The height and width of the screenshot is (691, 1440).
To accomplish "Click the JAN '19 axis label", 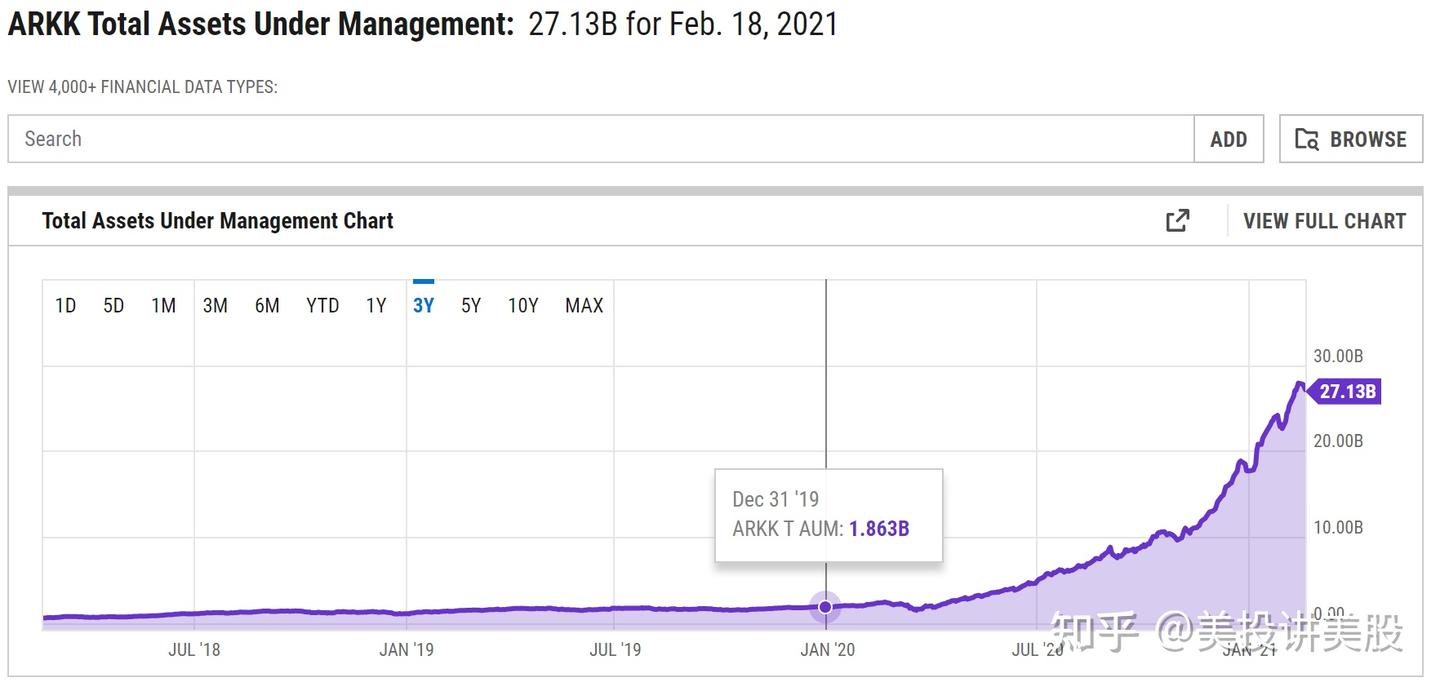I will (x=407, y=650).
